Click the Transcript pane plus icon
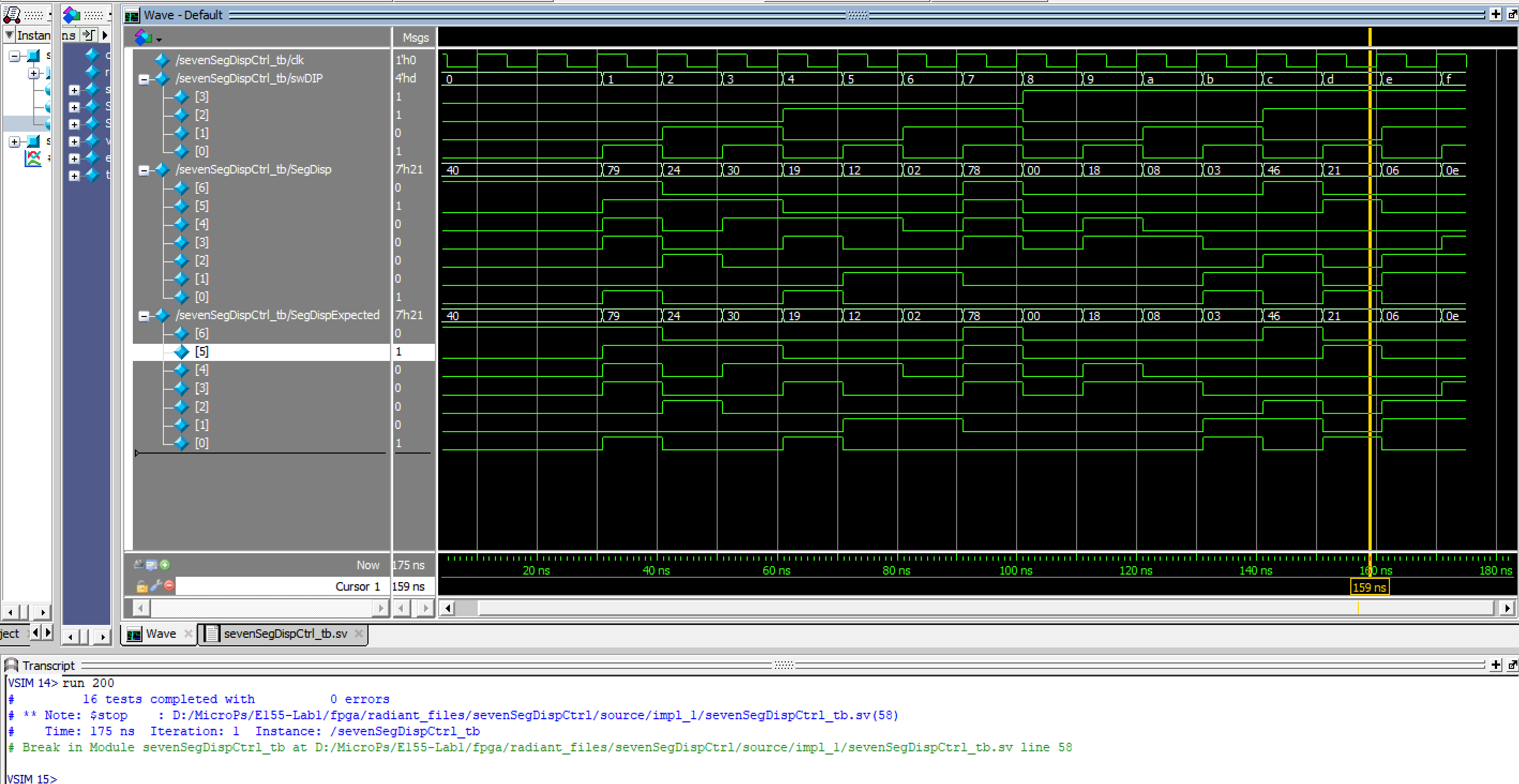The width and height of the screenshot is (1519, 784). [1495, 665]
